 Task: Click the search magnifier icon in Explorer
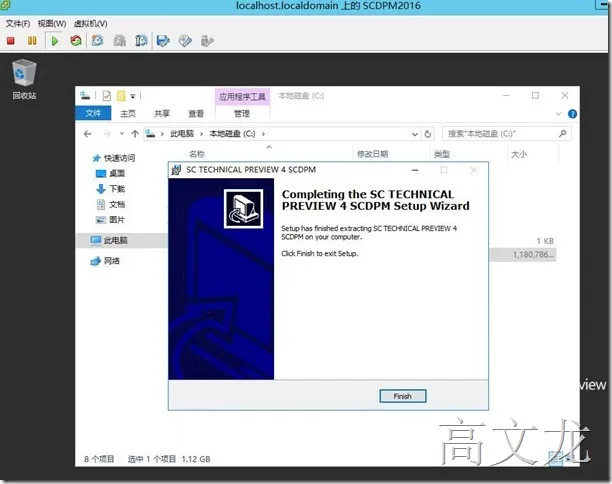(562, 133)
